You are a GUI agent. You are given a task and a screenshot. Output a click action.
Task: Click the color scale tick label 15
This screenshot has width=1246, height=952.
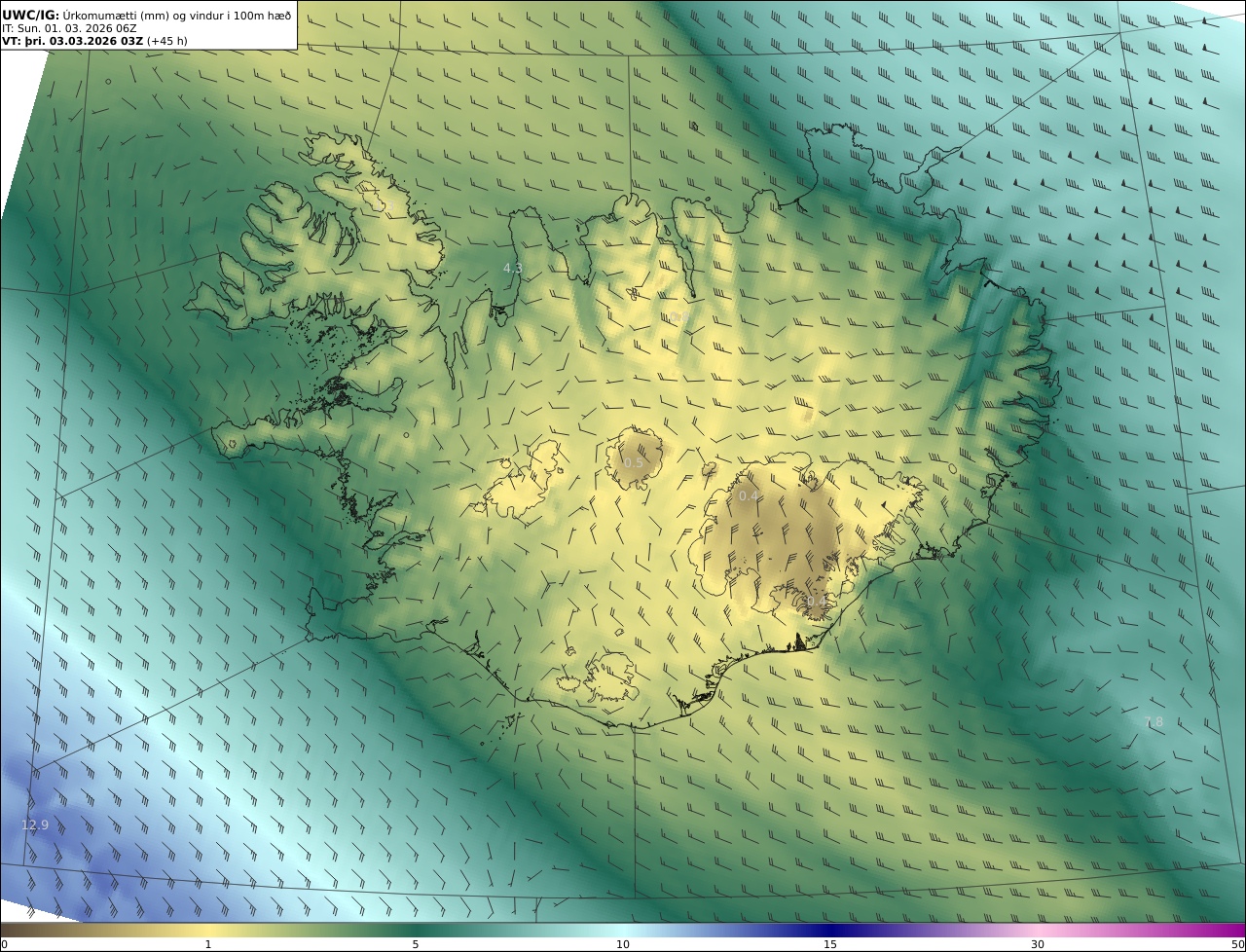[830, 944]
